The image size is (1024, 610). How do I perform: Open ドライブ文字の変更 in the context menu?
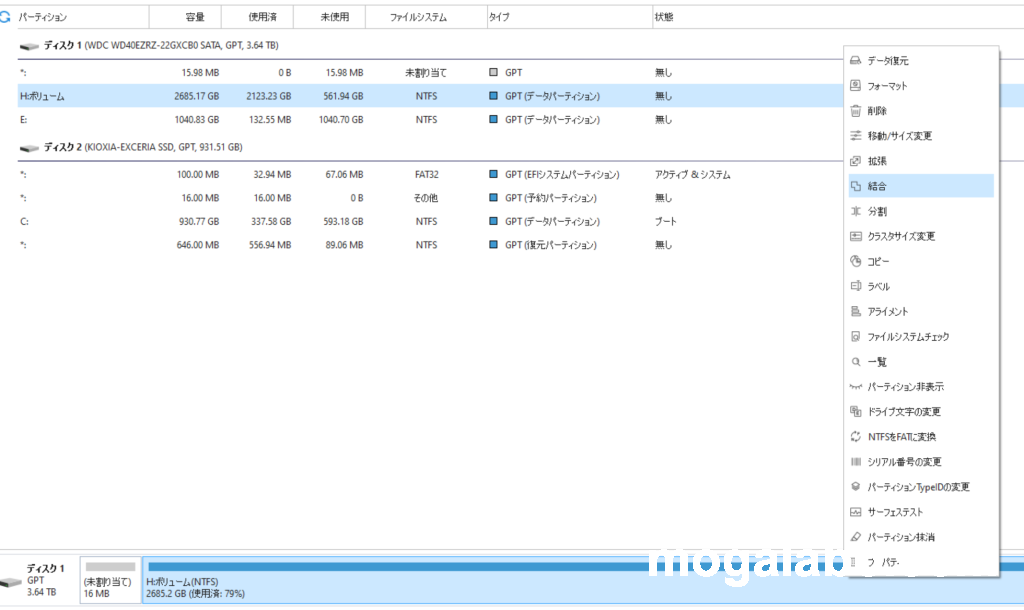click(904, 412)
